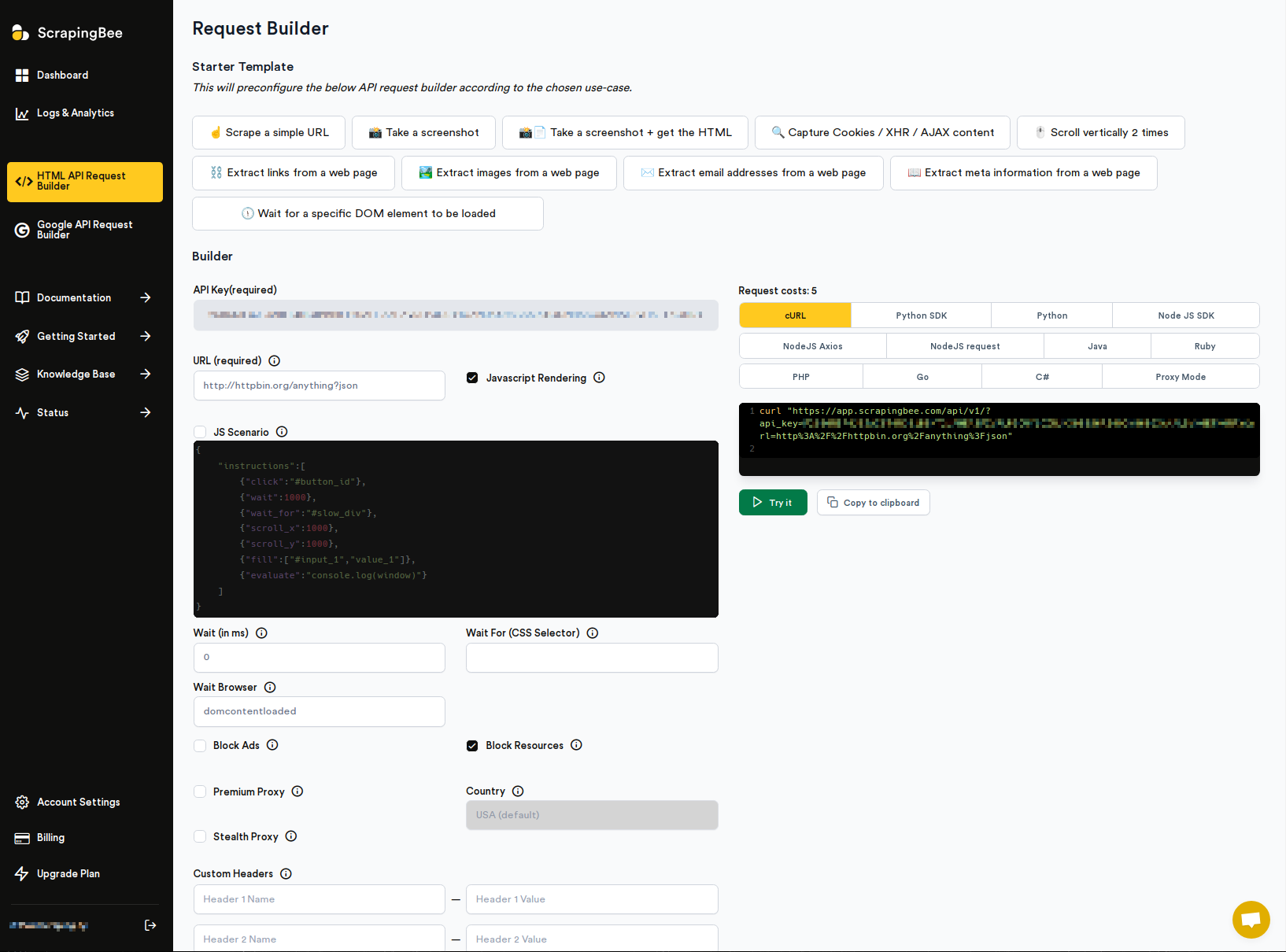Image resolution: width=1286 pixels, height=952 pixels.
Task: Open the chat support bubble
Action: click(1251, 920)
